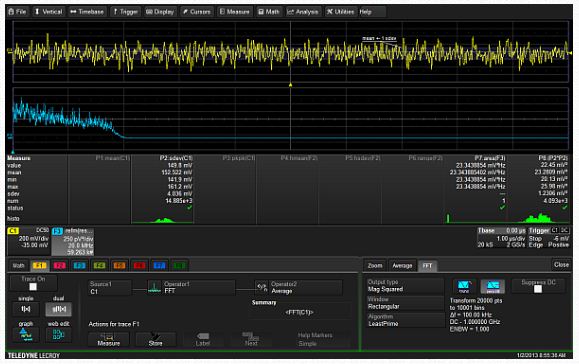Click the Measure action for trace F1
This screenshot has height=364, width=579.
(109, 340)
